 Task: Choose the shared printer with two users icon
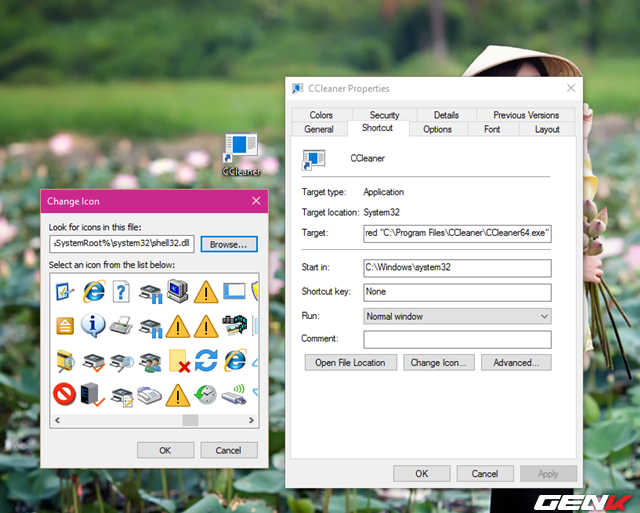(150, 362)
